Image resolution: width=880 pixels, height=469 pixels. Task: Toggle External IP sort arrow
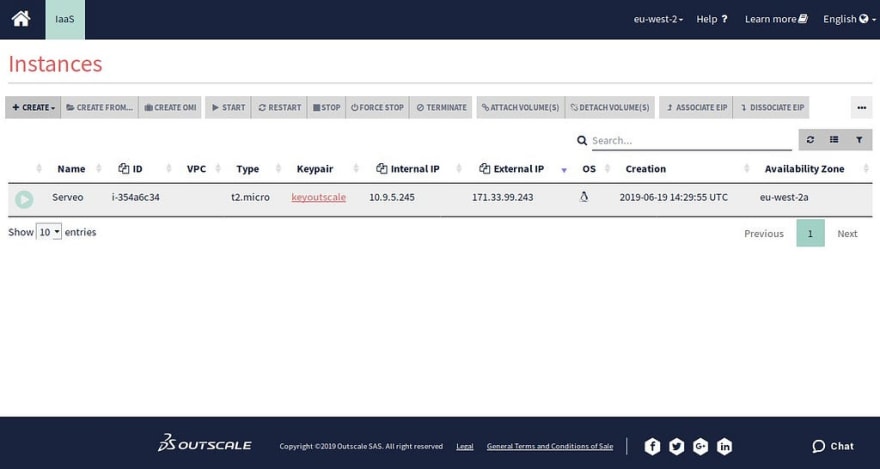coord(564,170)
